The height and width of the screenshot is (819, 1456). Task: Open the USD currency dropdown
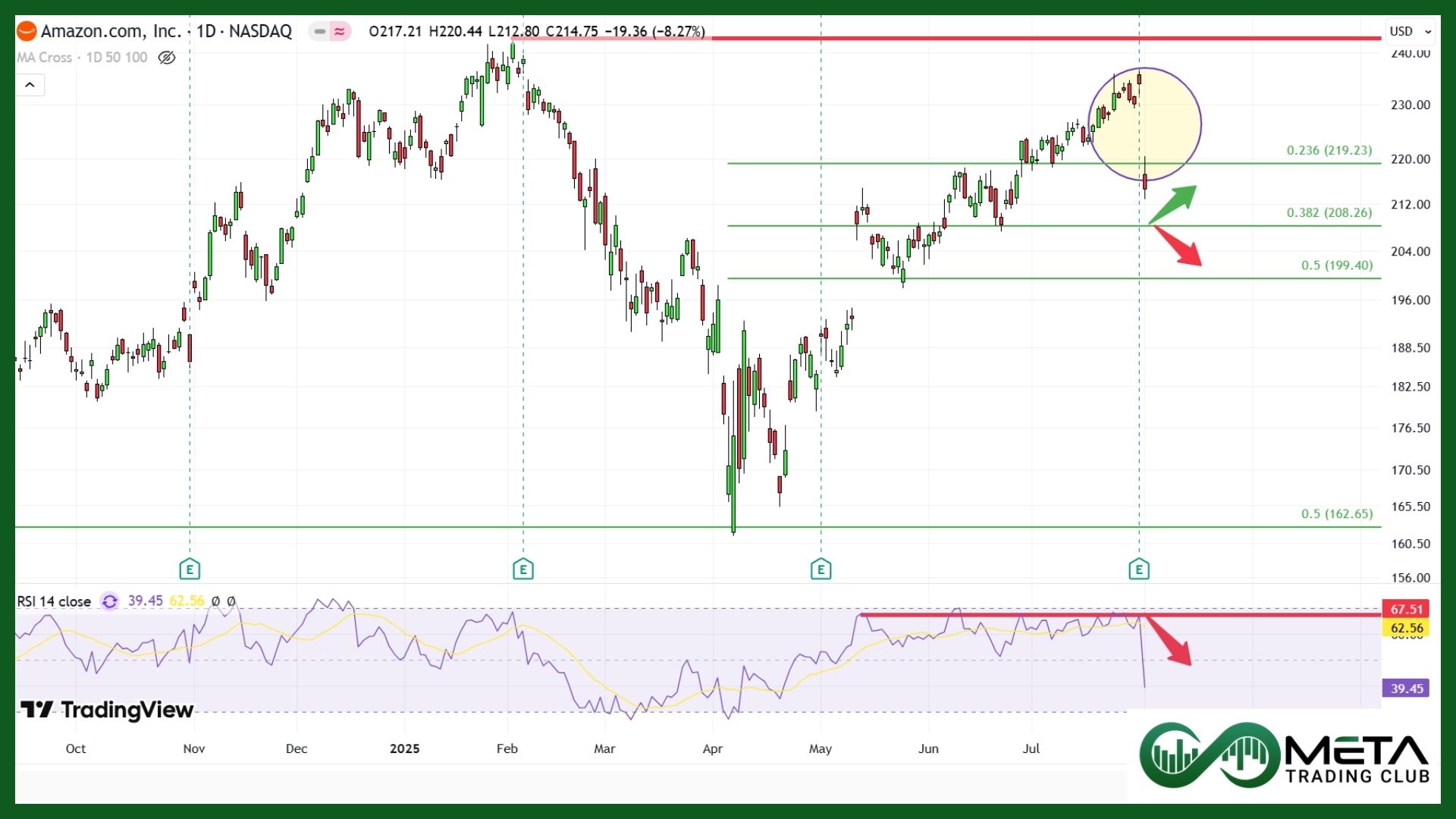coord(1410,31)
